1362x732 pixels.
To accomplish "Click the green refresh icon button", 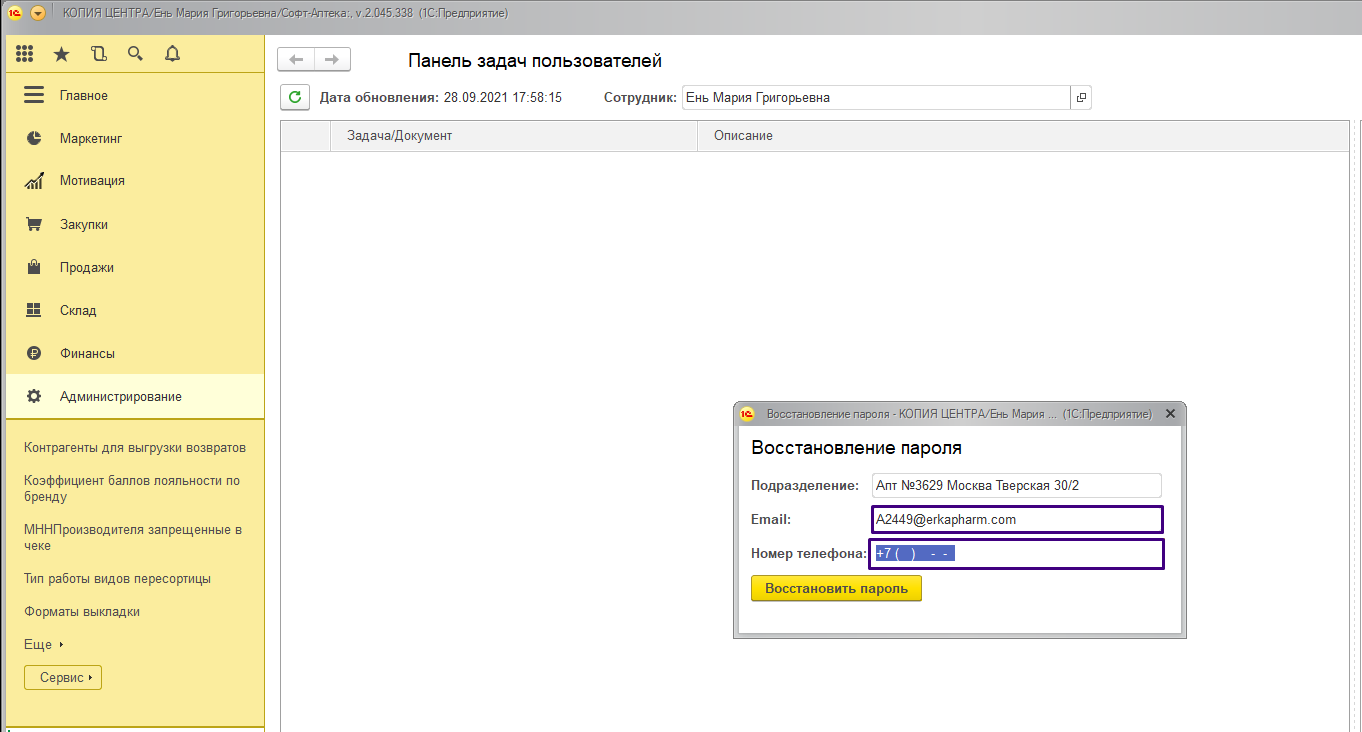I will click(294, 97).
